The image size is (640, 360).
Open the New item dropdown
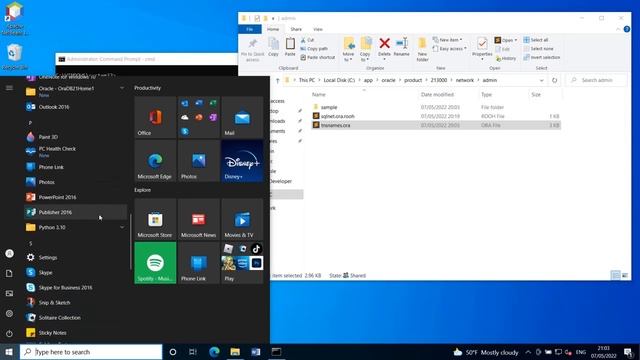(x=447, y=40)
